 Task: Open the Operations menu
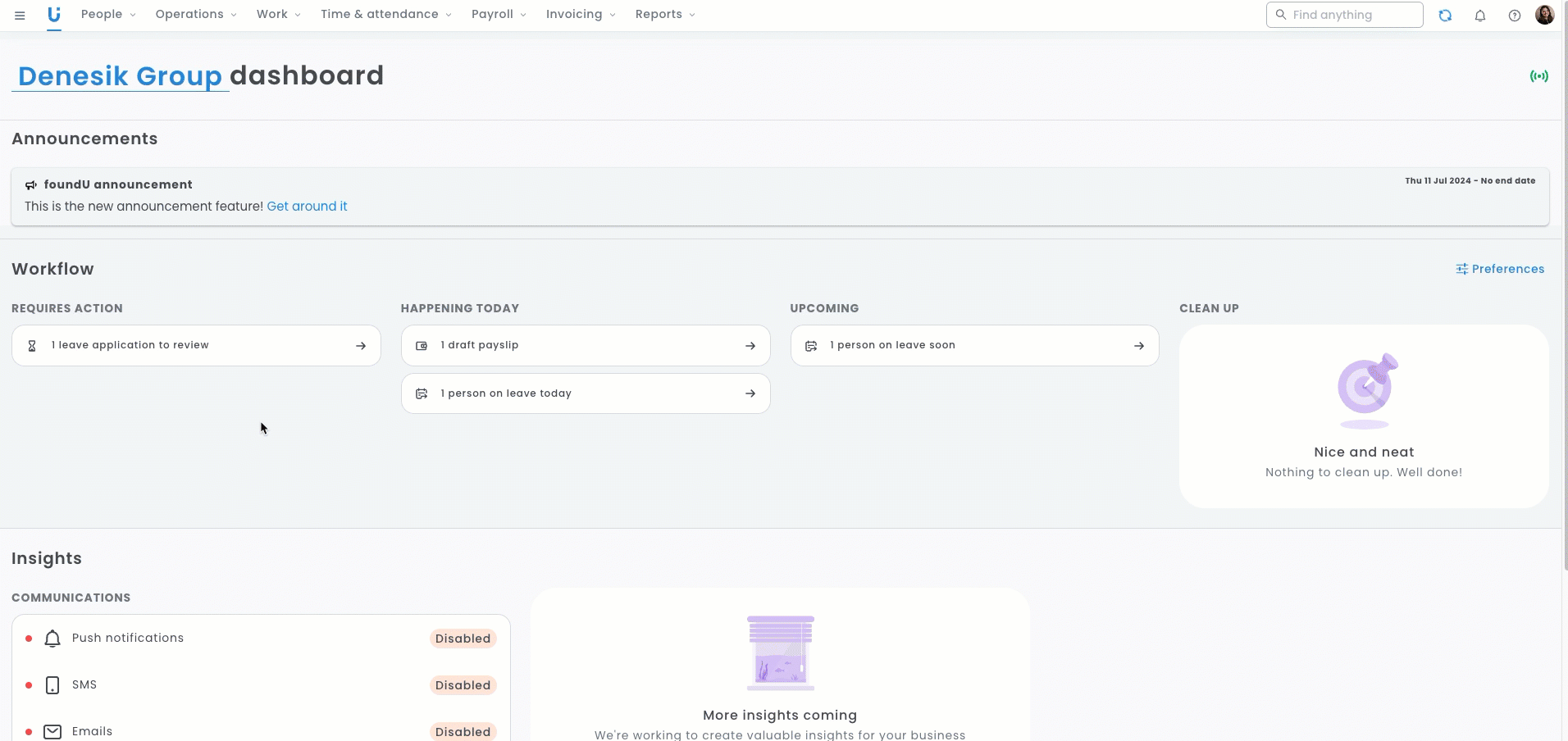click(195, 15)
